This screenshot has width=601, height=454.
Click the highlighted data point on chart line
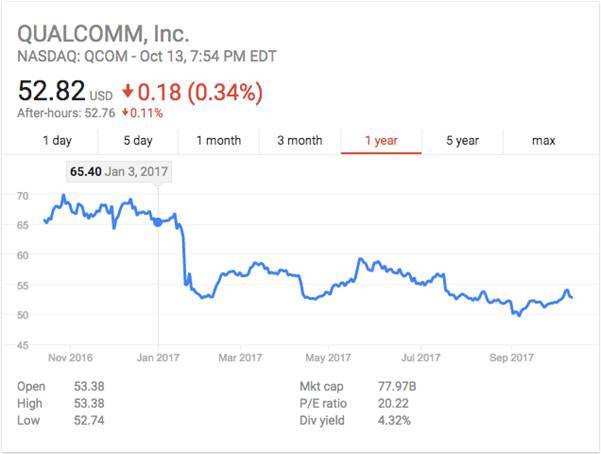tap(158, 221)
